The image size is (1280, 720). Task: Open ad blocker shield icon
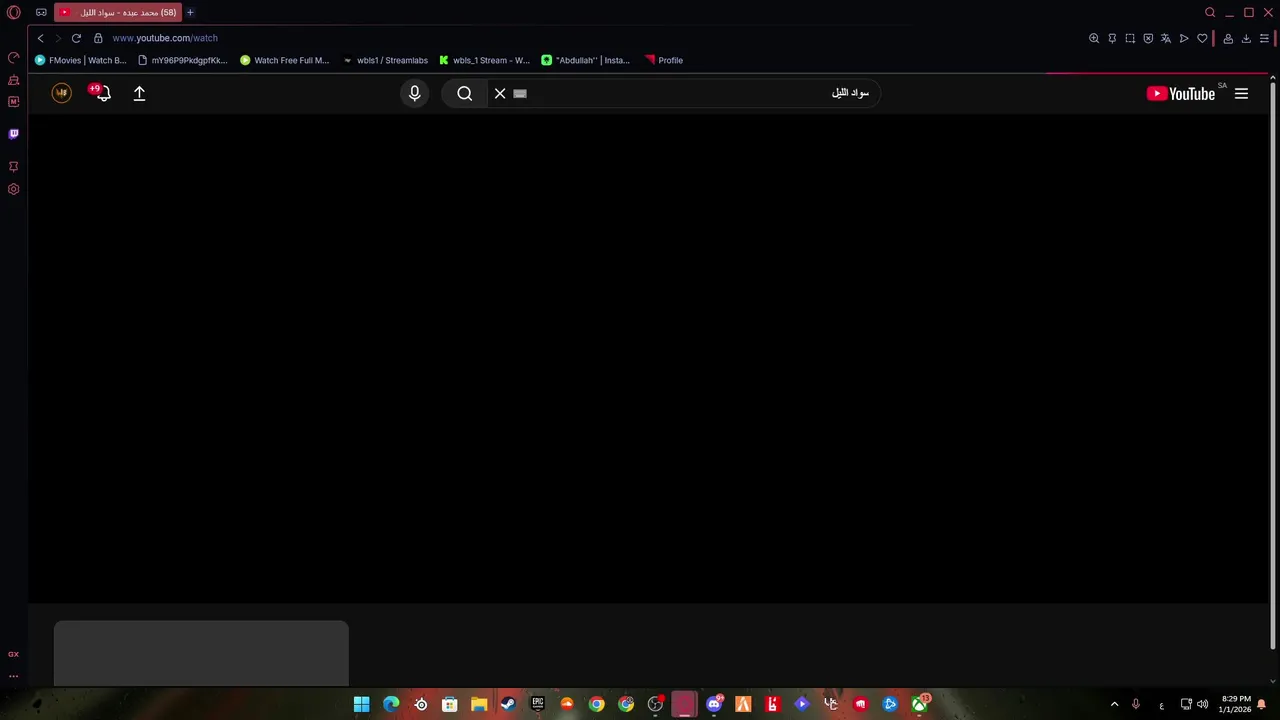point(1148,38)
